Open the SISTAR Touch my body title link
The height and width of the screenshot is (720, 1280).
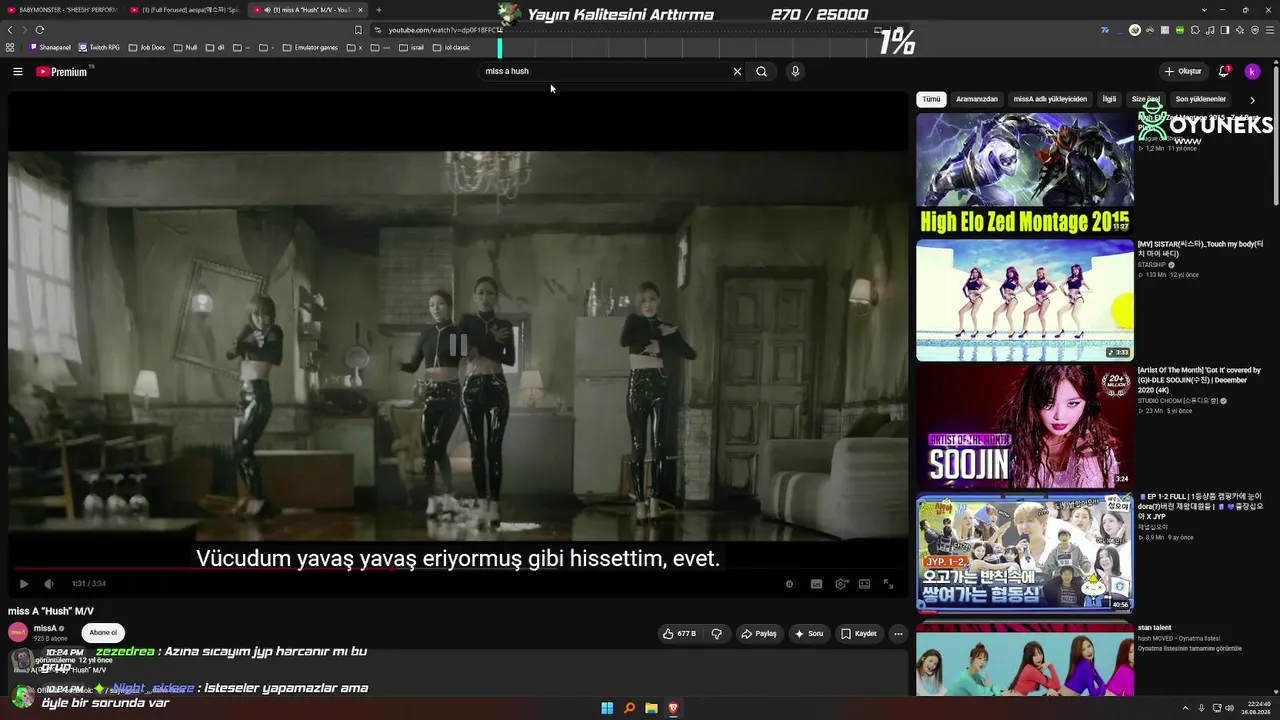tap(1200, 249)
